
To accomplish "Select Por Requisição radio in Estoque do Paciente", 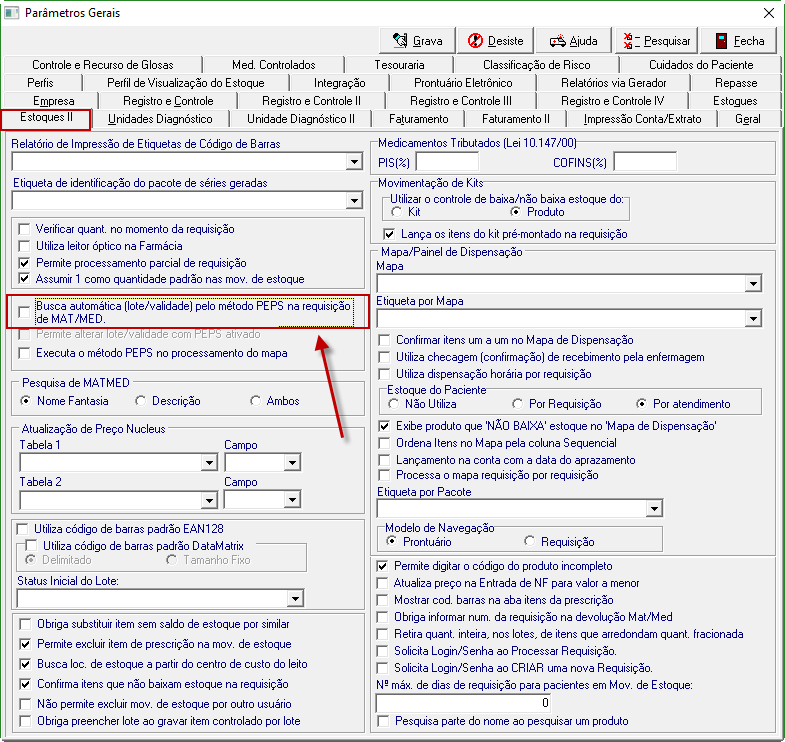I will tap(518, 404).
